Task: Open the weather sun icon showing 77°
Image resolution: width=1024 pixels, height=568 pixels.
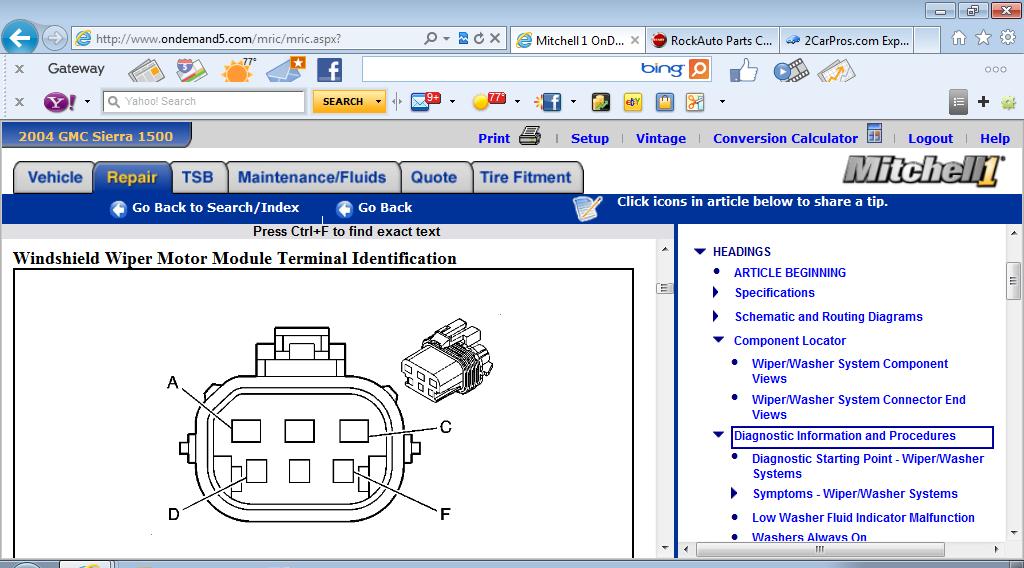Action: coord(238,70)
